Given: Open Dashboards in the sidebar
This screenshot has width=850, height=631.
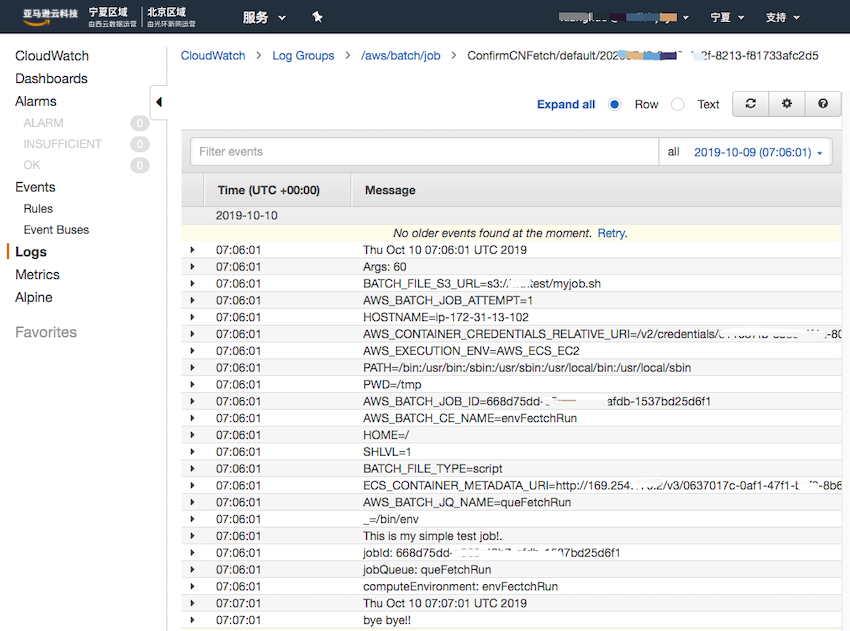Looking at the screenshot, I should (x=51, y=79).
